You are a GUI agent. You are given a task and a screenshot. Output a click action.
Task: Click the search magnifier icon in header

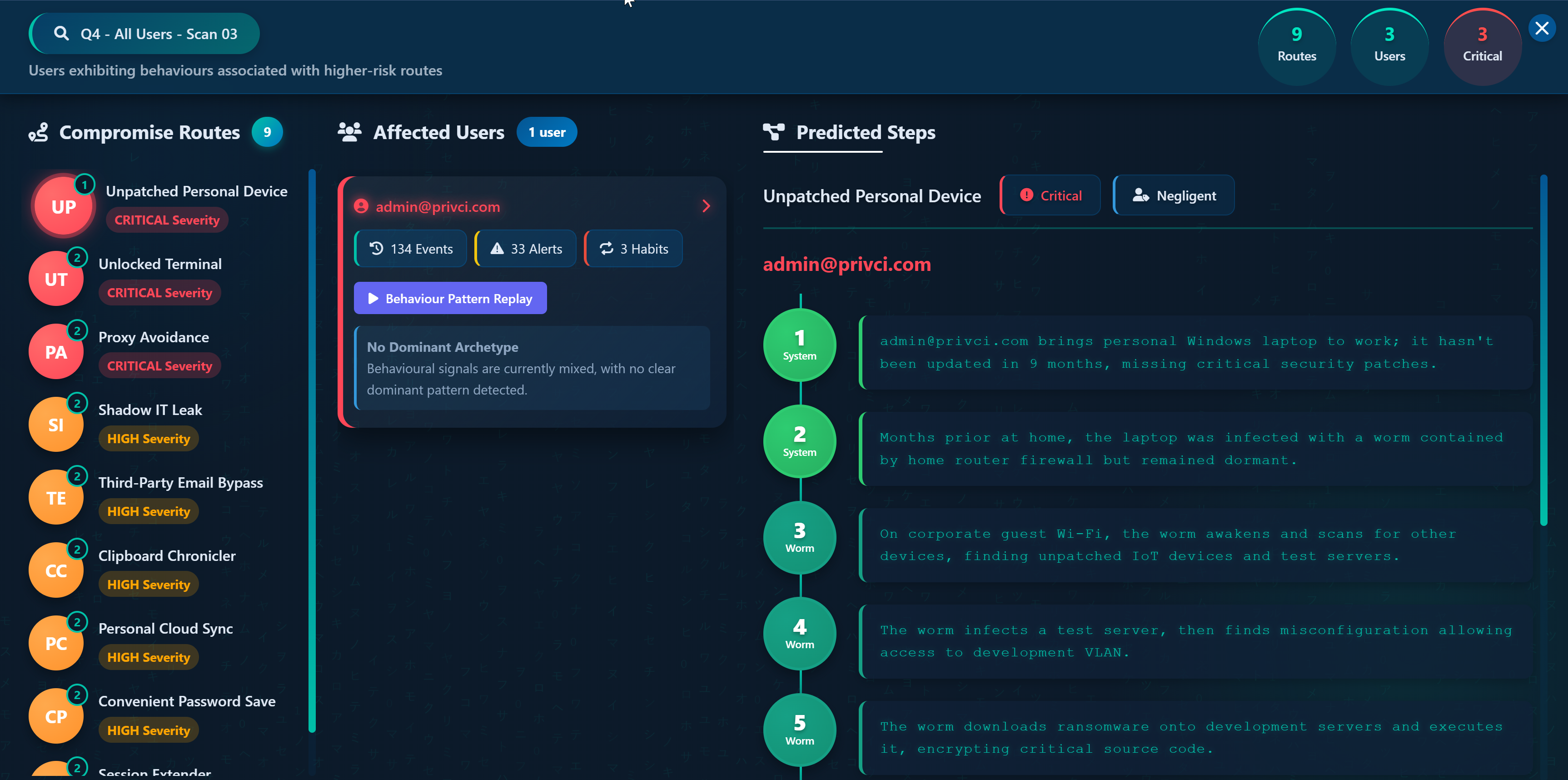[61, 34]
